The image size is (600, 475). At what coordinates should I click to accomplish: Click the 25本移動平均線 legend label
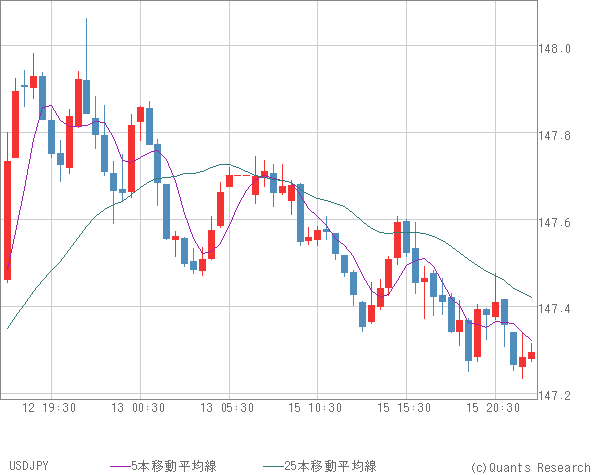(x=331, y=466)
